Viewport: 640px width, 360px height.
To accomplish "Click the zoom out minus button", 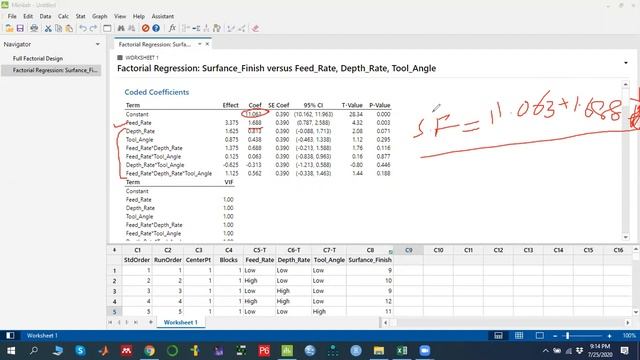I will pos(555,336).
